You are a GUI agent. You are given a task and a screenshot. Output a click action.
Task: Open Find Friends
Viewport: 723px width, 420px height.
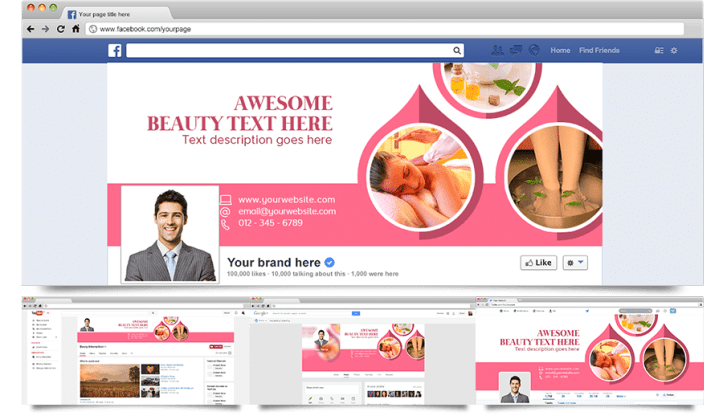point(599,51)
